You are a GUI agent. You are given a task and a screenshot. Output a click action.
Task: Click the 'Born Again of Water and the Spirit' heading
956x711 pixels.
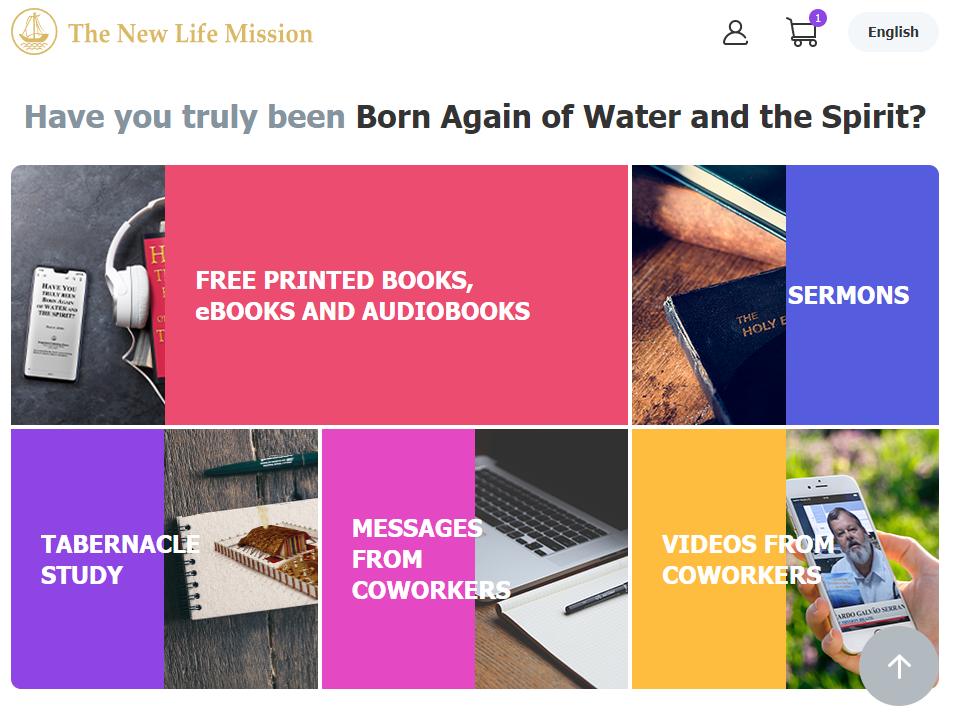point(641,117)
